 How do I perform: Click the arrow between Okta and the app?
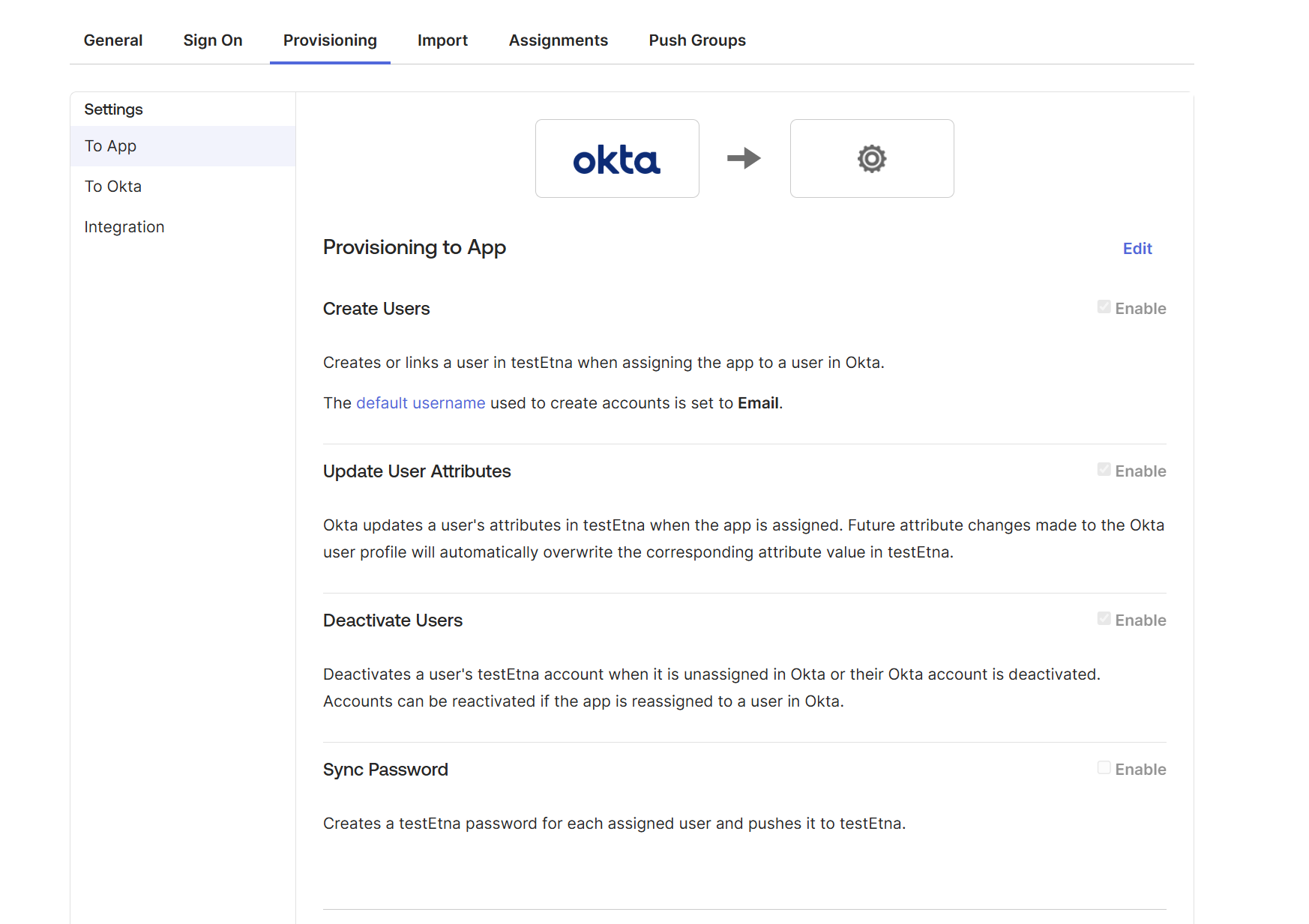tap(744, 158)
